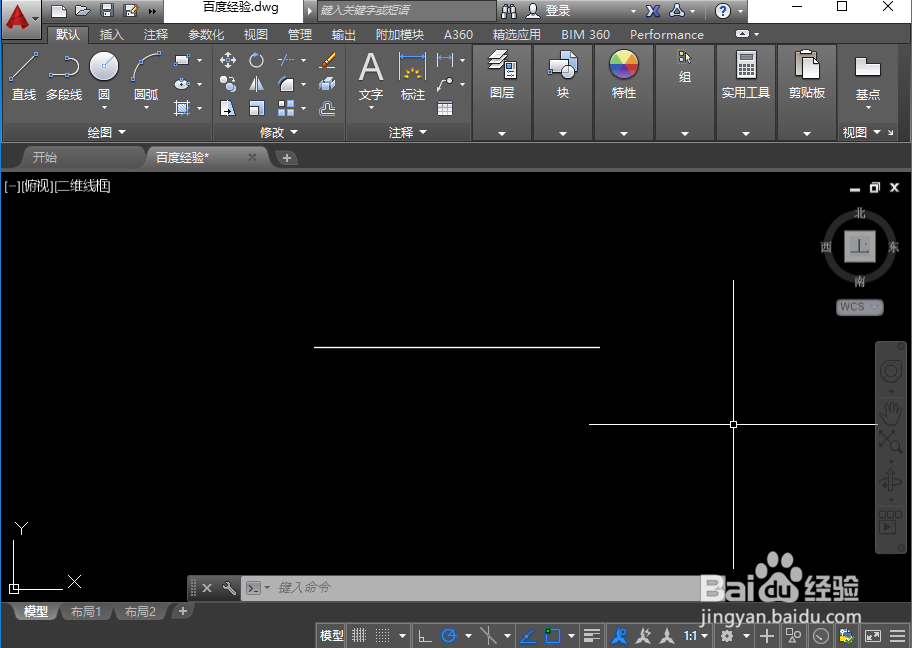
Task: Switch to the Insert (插入) ribbon tab
Action: click(111, 34)
